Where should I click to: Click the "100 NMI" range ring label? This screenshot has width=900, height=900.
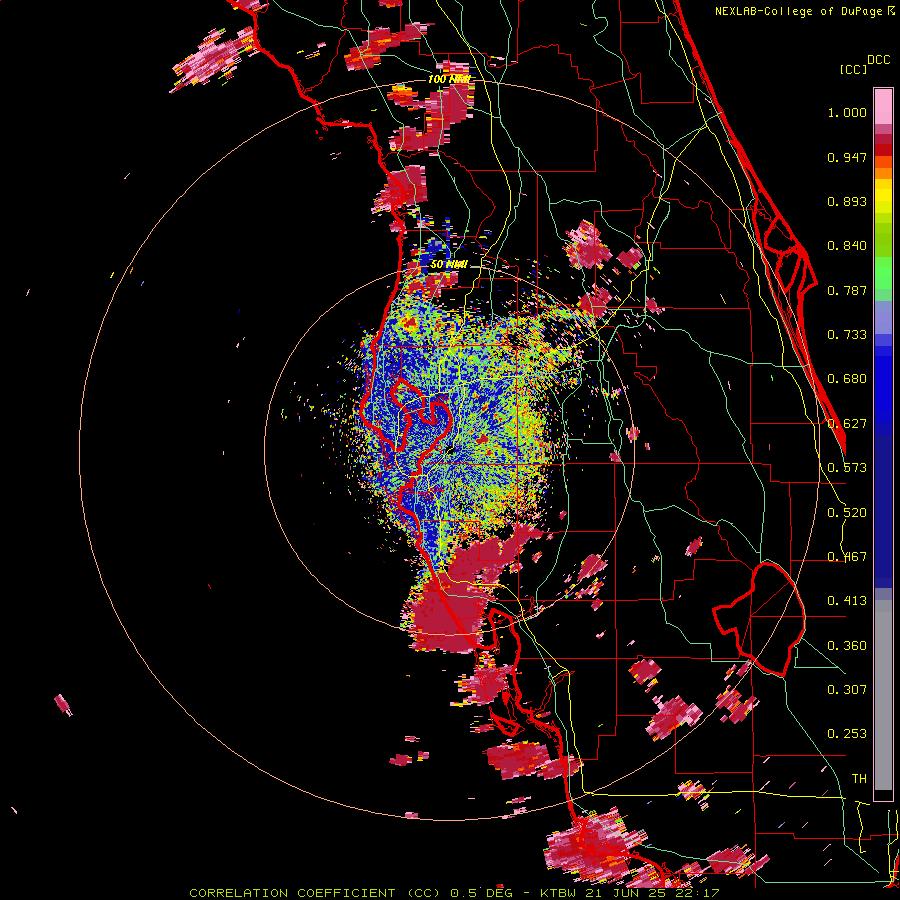click(x=449, y=79)
